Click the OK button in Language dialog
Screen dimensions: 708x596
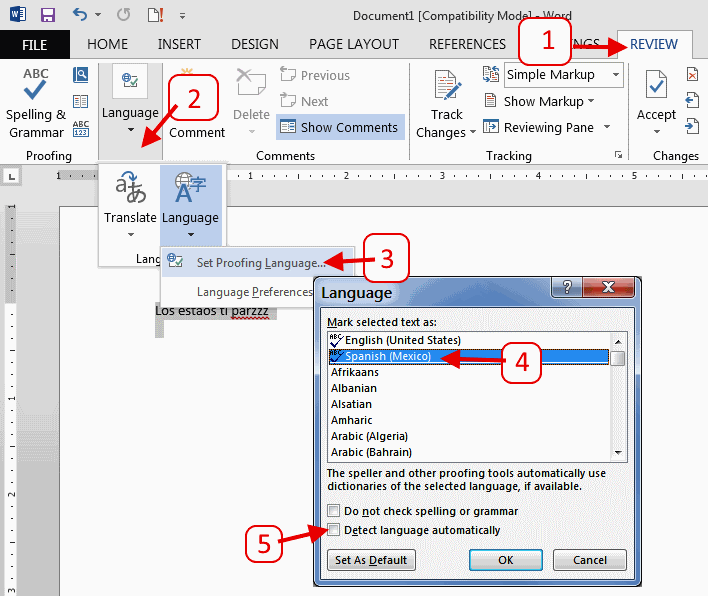pos(505,560)
